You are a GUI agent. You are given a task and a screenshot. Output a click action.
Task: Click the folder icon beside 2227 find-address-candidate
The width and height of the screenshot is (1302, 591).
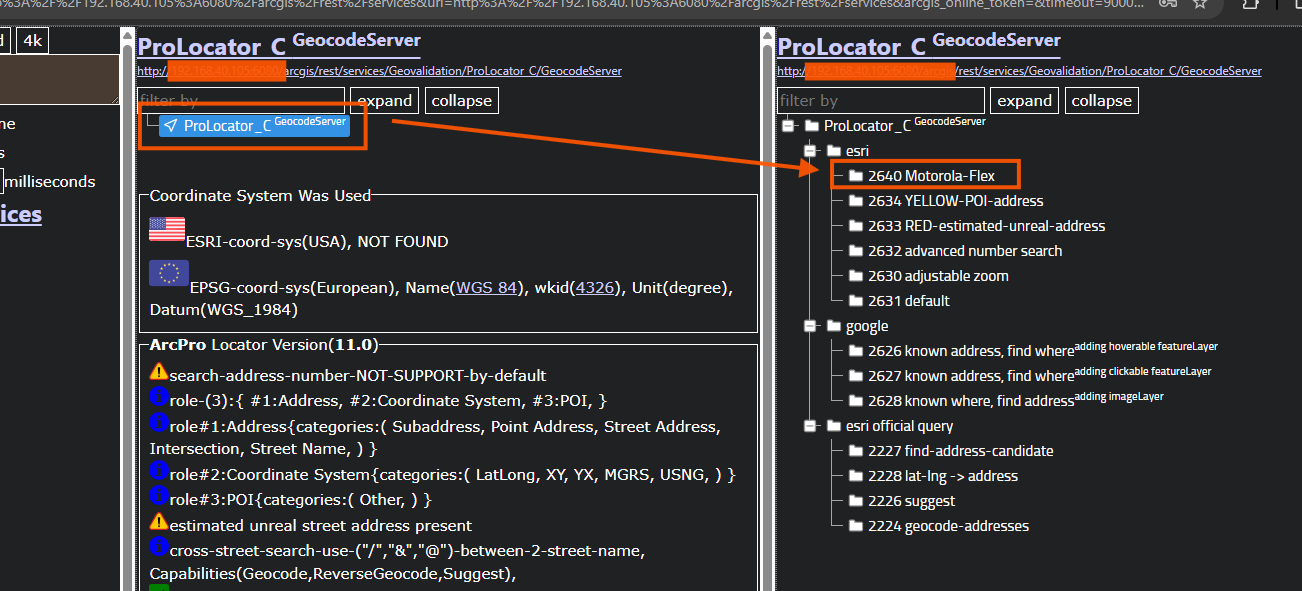click(856, 451)
